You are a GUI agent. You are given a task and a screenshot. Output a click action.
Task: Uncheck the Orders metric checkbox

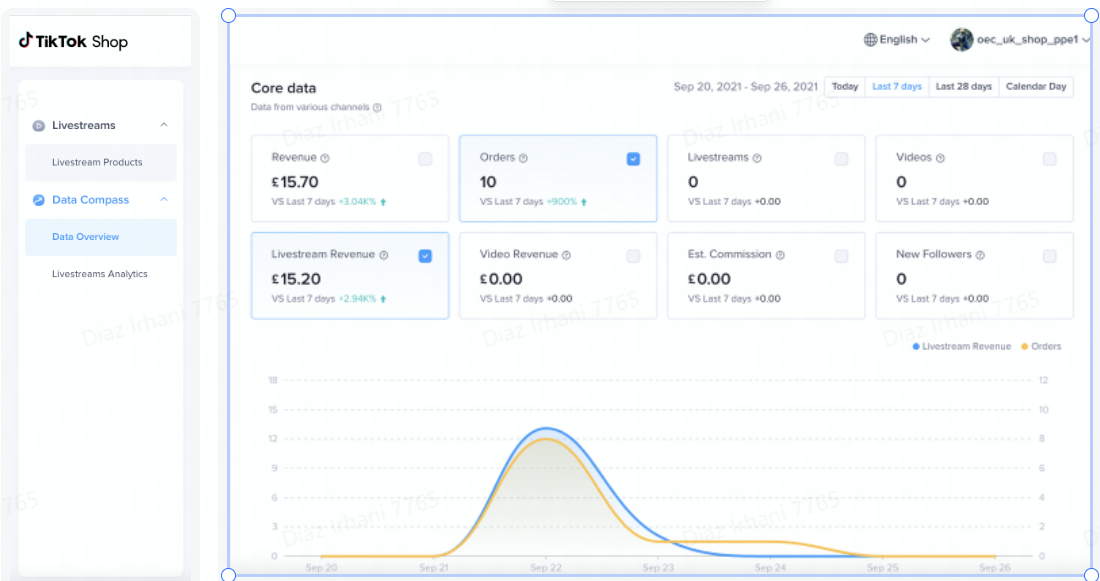click(633, 159)
